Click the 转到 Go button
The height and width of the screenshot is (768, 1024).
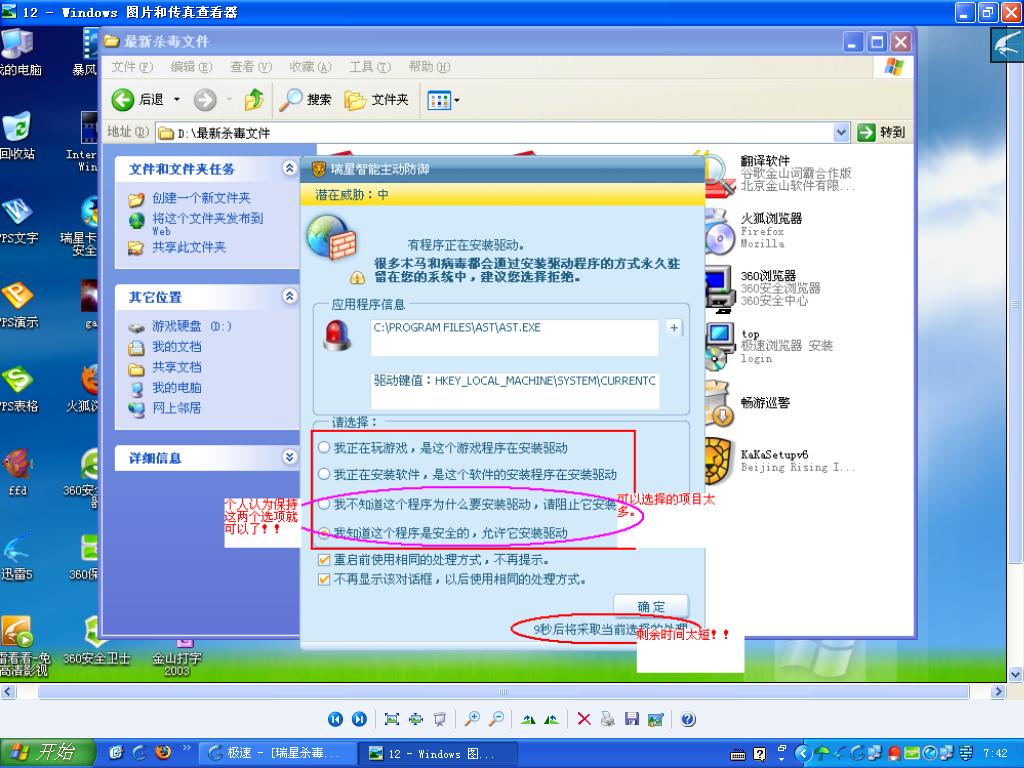pos(881,133)
